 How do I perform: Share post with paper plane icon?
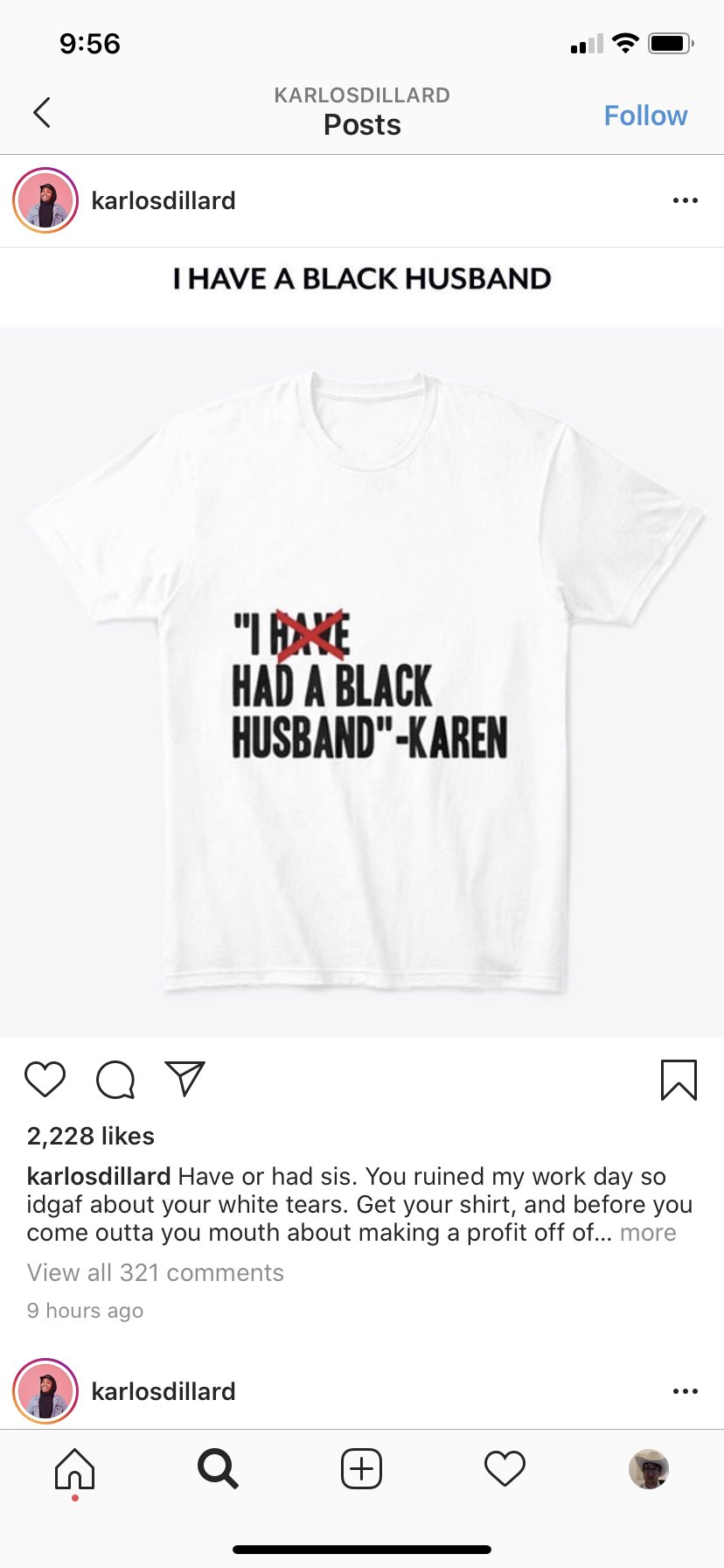tap(184, 1079)
